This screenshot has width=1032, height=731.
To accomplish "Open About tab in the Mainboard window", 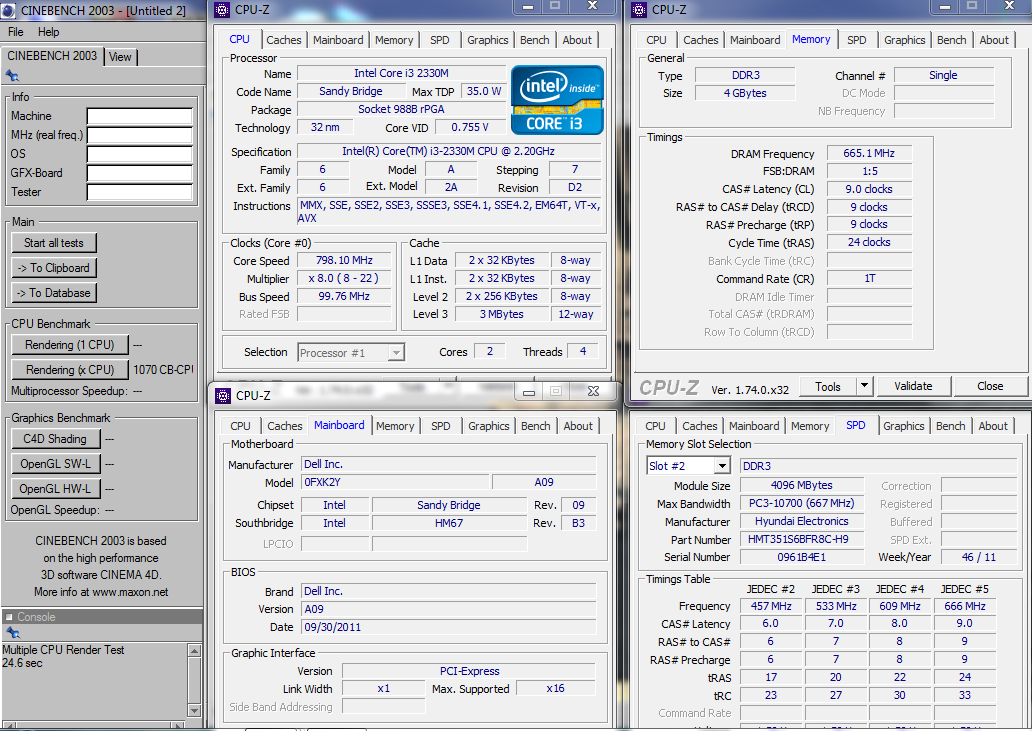I will click(x=578, y=426).
